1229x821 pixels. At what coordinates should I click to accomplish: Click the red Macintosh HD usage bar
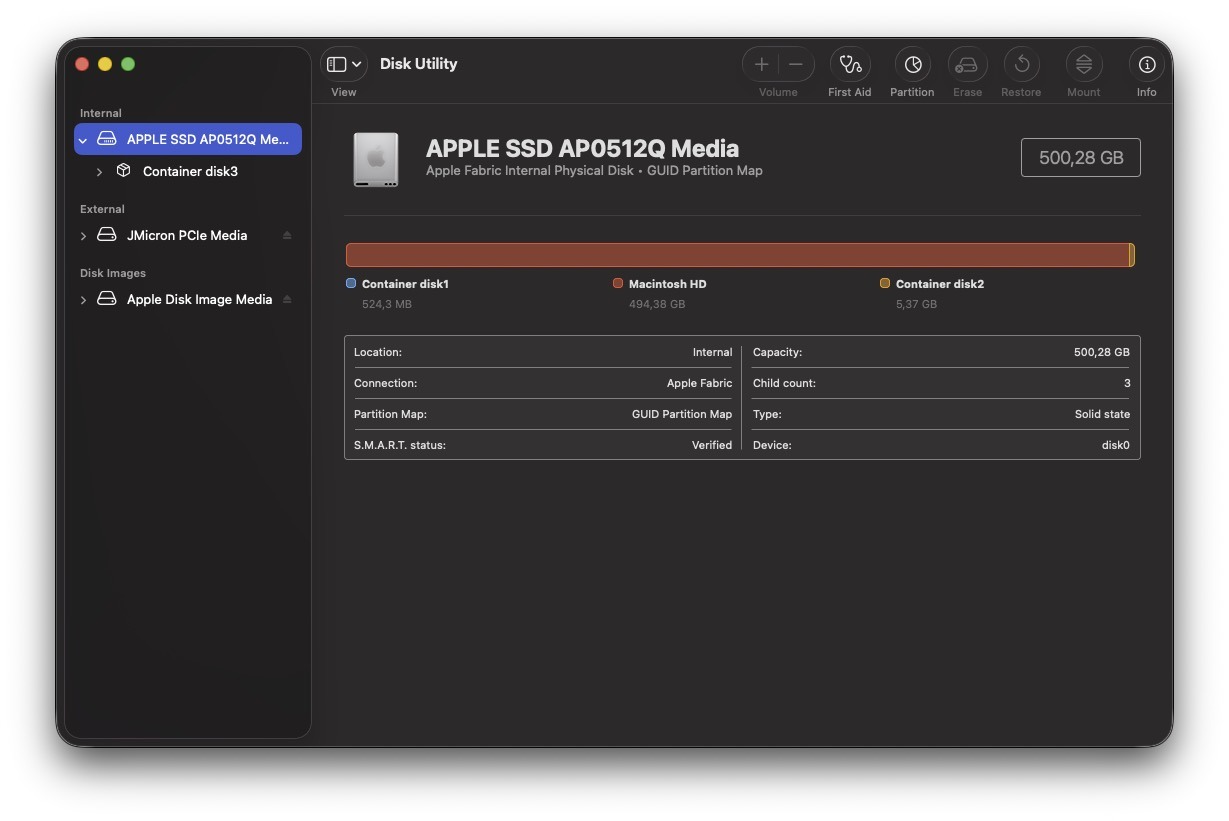738,255
